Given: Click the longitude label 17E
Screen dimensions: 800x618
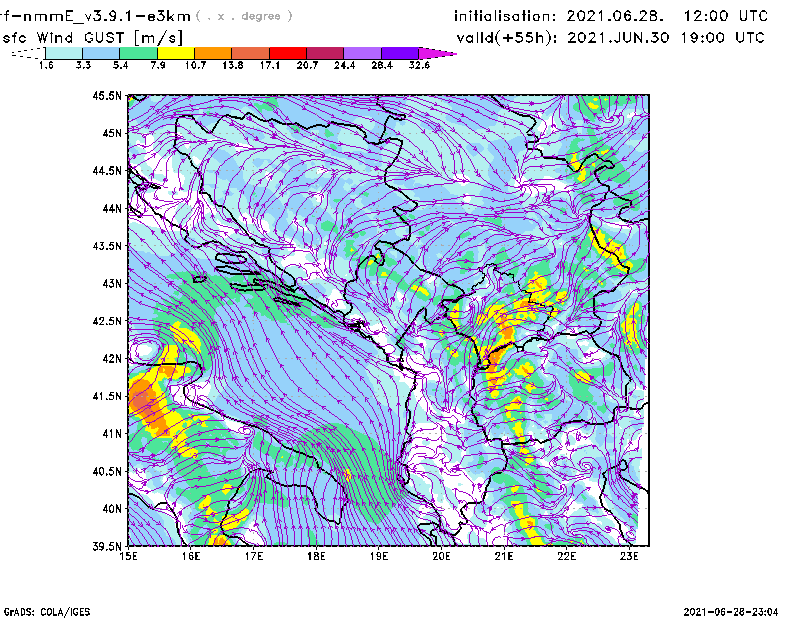Looking at the screenshot, I should (254, 556).
